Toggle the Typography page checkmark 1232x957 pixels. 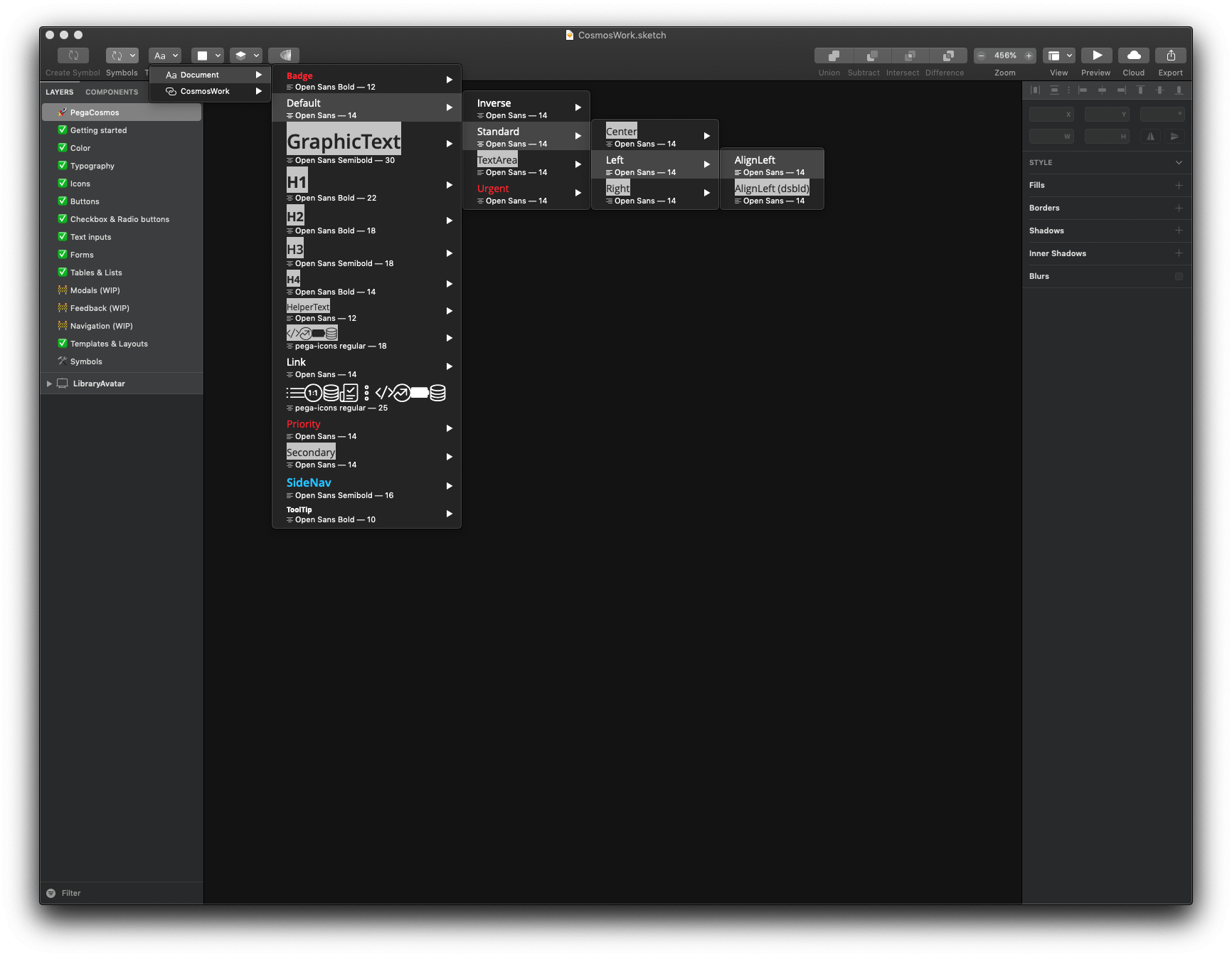coord(62,165)
